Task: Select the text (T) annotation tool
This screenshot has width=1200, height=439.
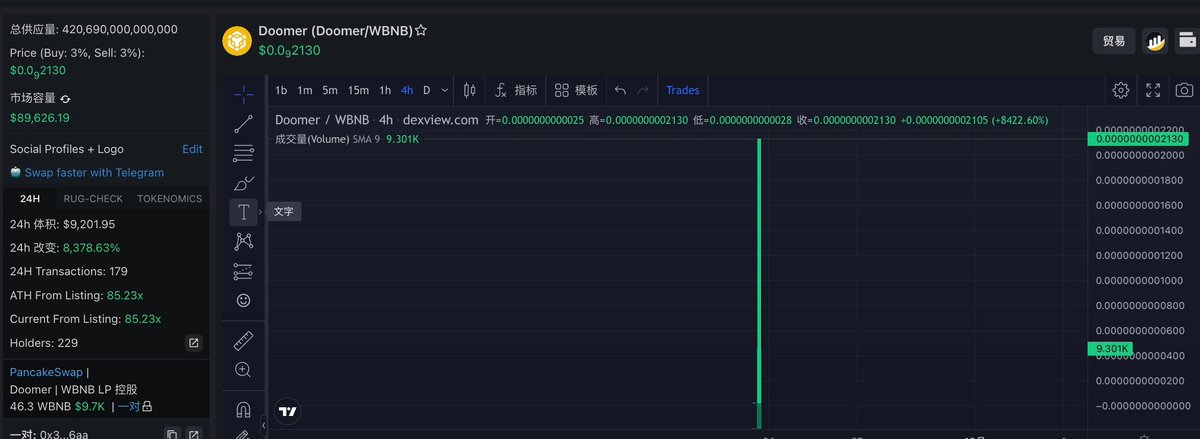Action: [x=243, y=212]
